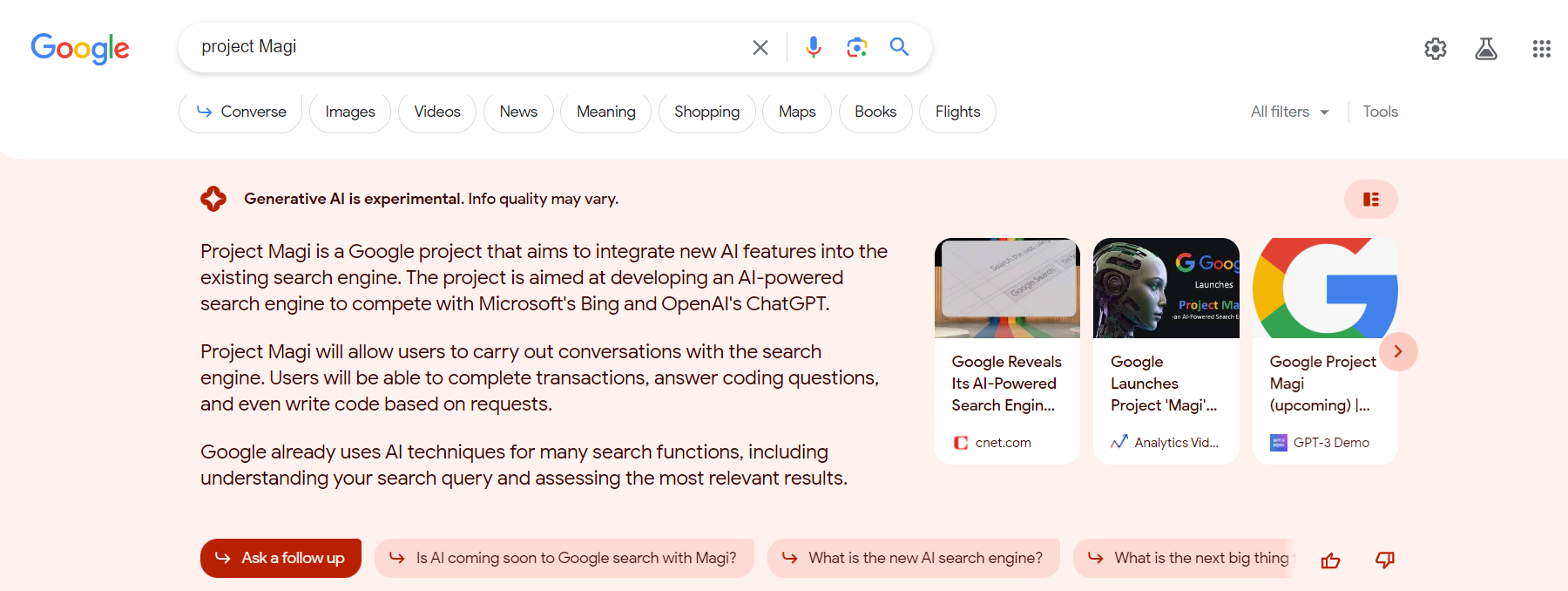
Task: Click the paragraph starting 'Project Magi will allow users'
Action: [x=540, y=377]
